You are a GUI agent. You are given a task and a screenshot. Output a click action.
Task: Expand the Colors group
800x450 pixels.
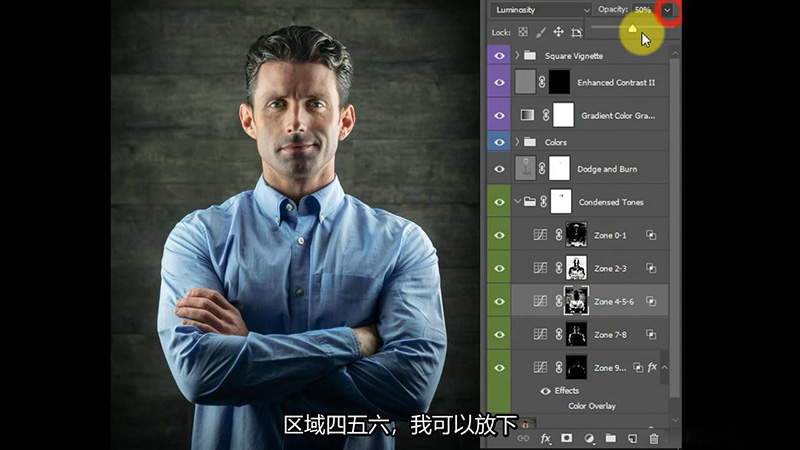tap(517, 142)
